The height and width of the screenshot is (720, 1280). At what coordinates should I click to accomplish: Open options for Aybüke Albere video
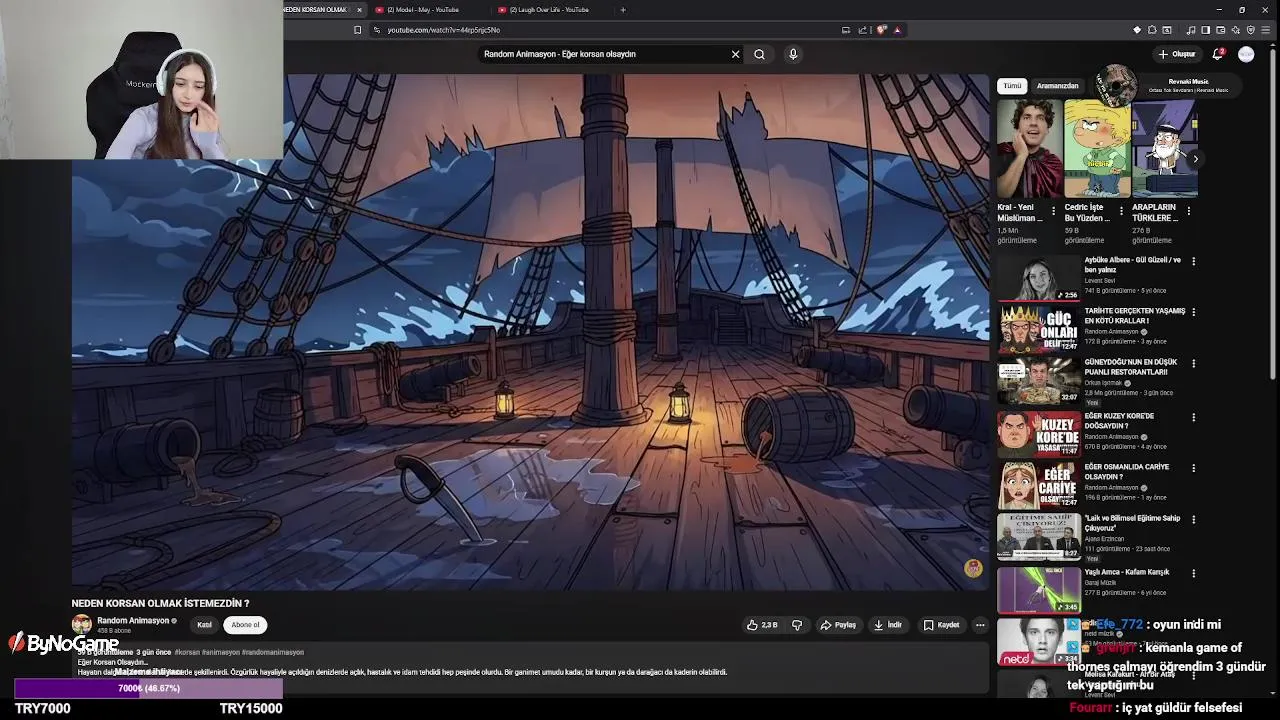(x=1193, y=261)
